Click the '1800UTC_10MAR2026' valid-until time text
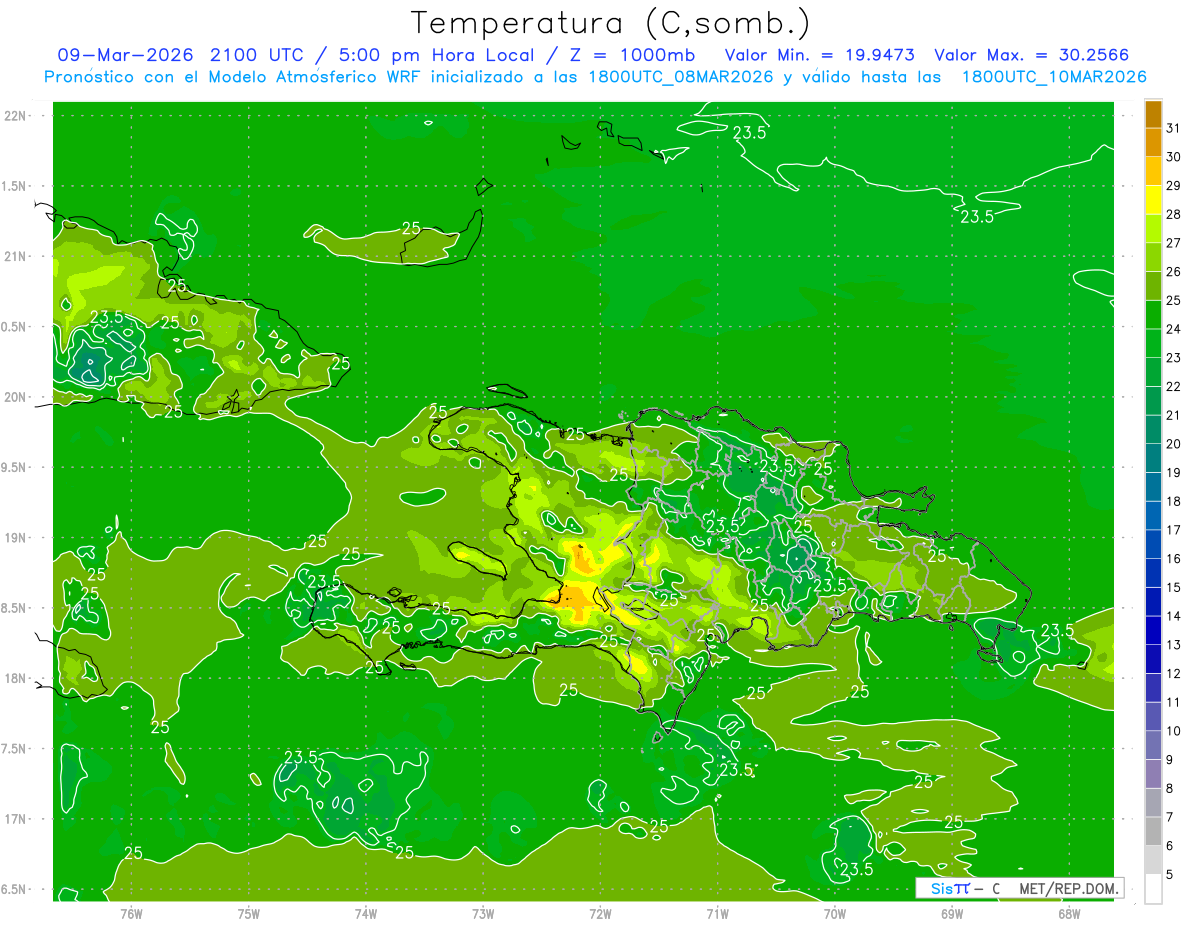Image resolution: width=1200 pixels, height=927 pixels. pos(1054,77)
